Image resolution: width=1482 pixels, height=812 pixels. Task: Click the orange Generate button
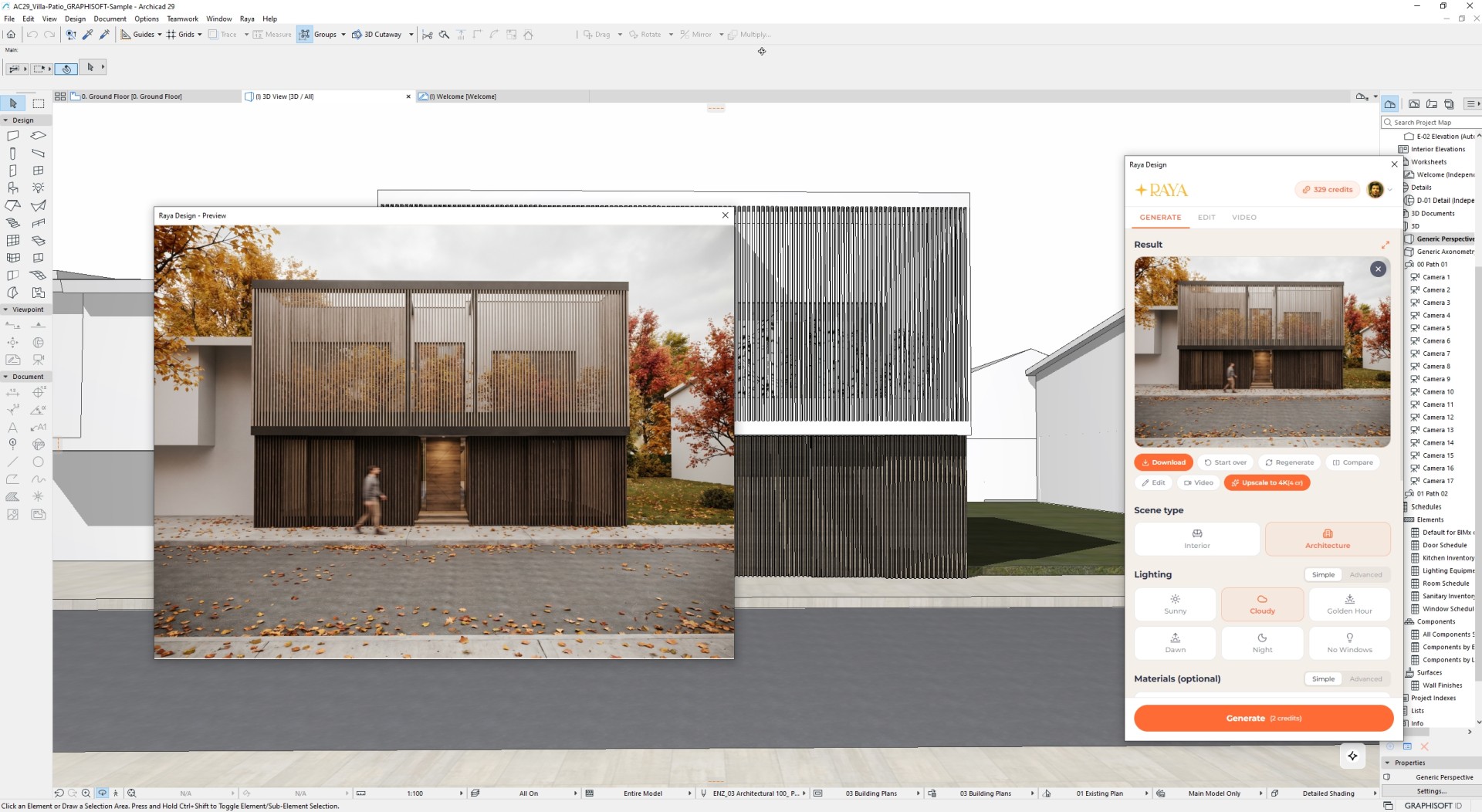tap(1263, 718)
